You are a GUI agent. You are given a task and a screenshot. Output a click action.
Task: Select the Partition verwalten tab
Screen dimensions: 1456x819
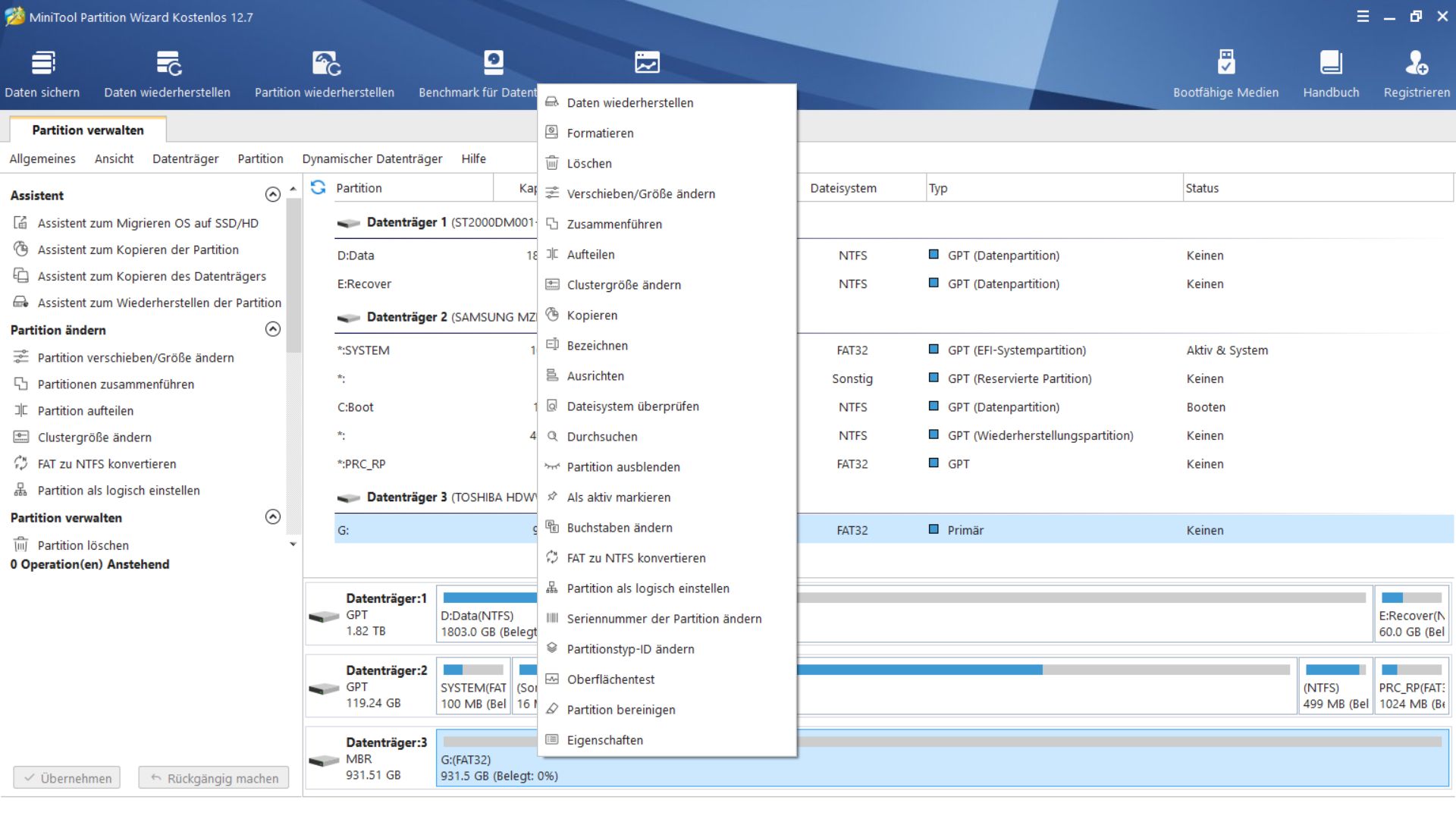tap(88, 130)
